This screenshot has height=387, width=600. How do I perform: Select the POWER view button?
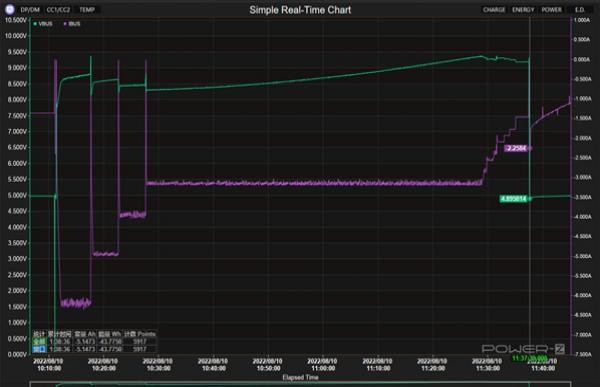coord(551,10)
